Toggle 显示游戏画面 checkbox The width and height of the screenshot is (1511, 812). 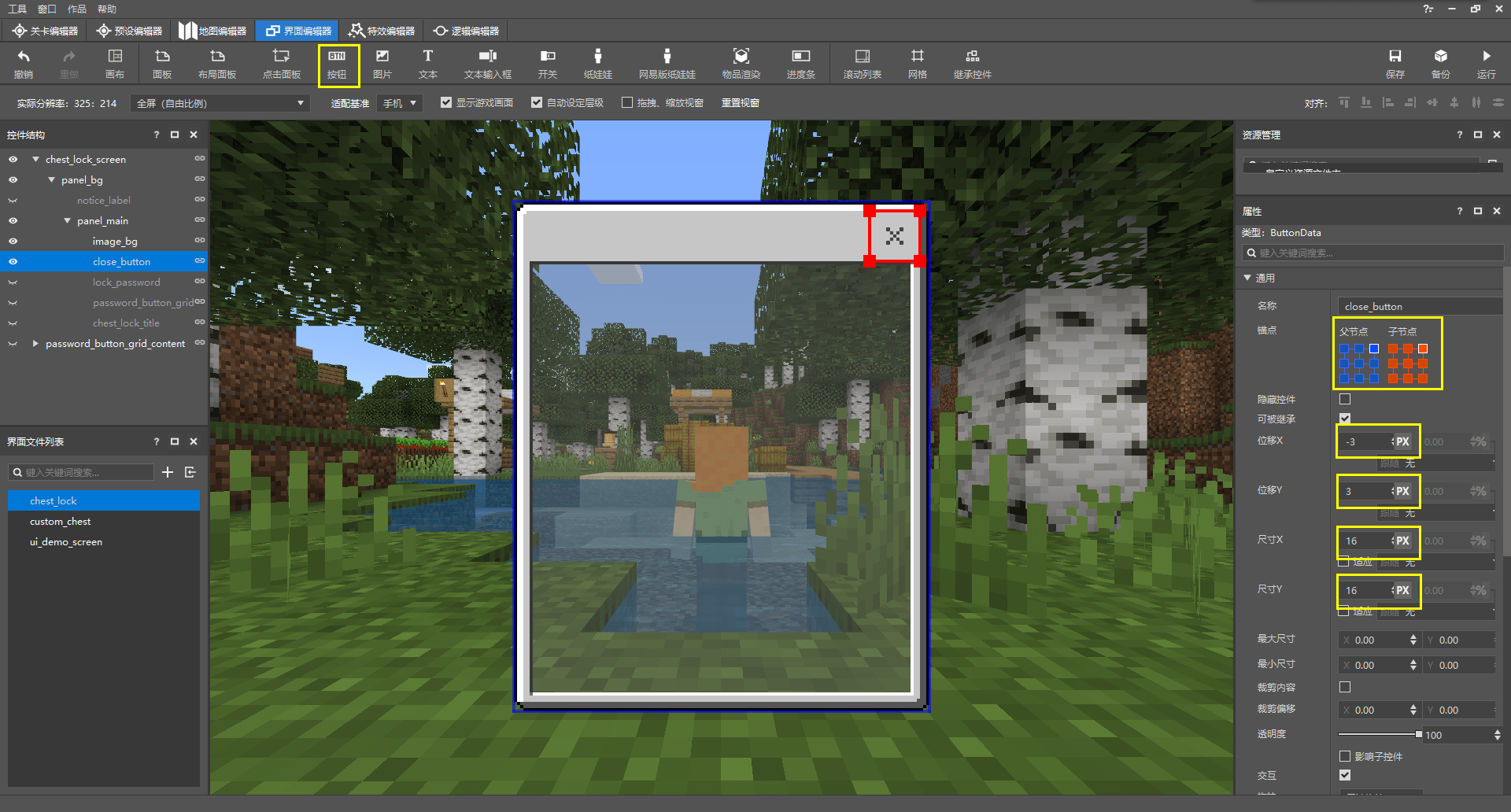446,103
